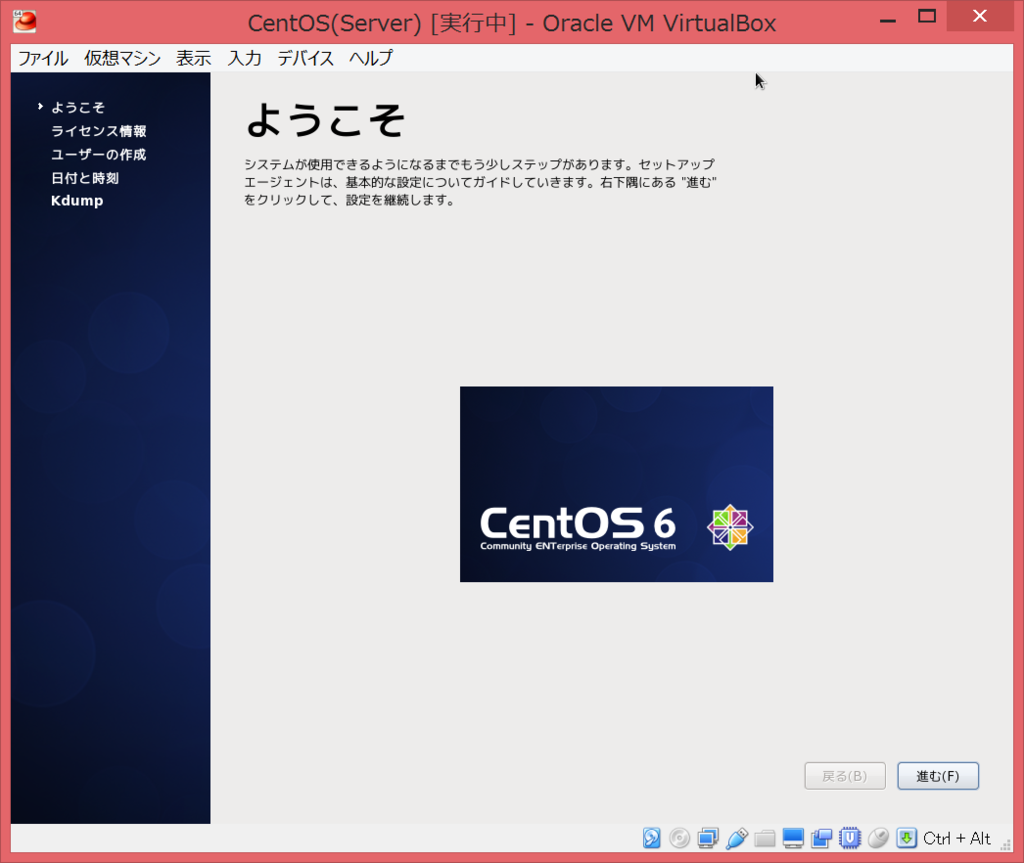Click the window resize grip corner
Screen dimensions: 1024x863
tap(1006, 845)
